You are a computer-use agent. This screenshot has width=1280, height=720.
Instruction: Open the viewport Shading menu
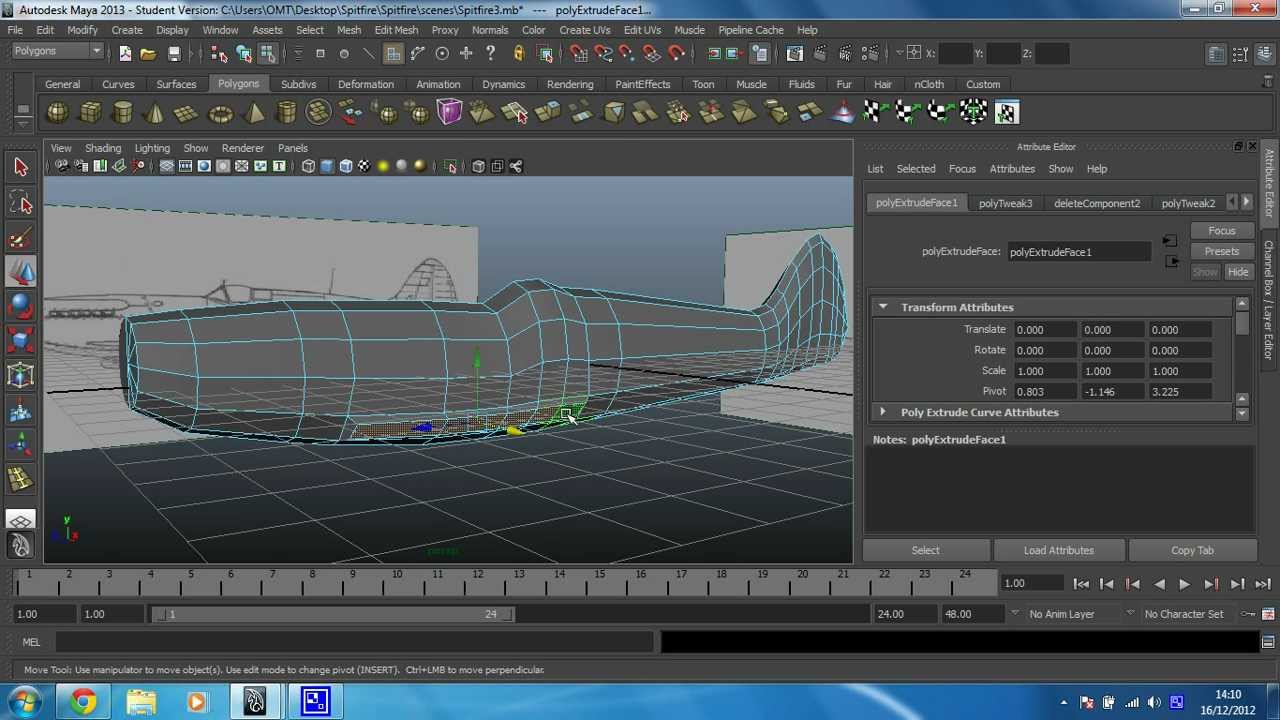click(102, 148)
